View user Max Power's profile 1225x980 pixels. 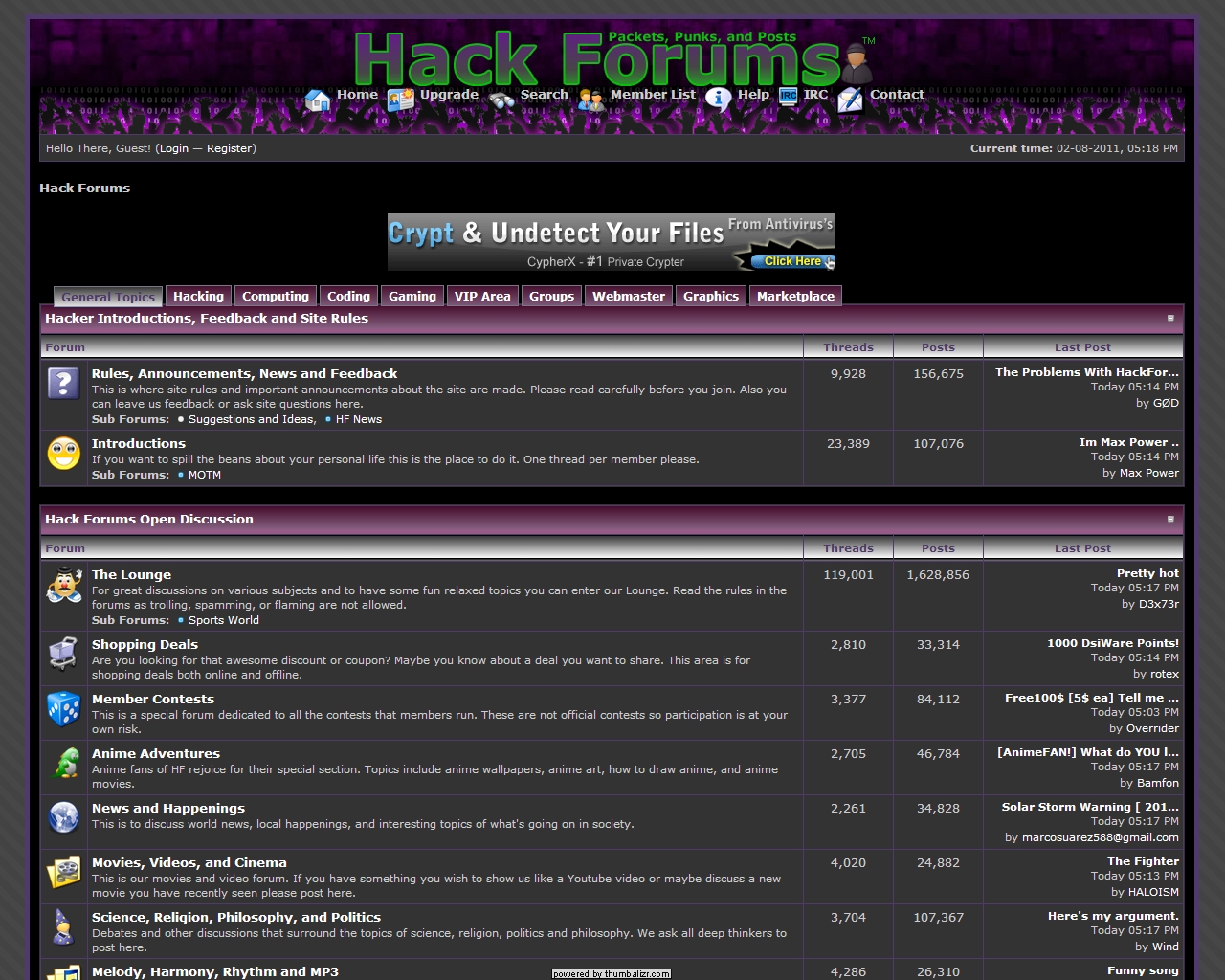pyautogui.click(x=1149, y=473)
